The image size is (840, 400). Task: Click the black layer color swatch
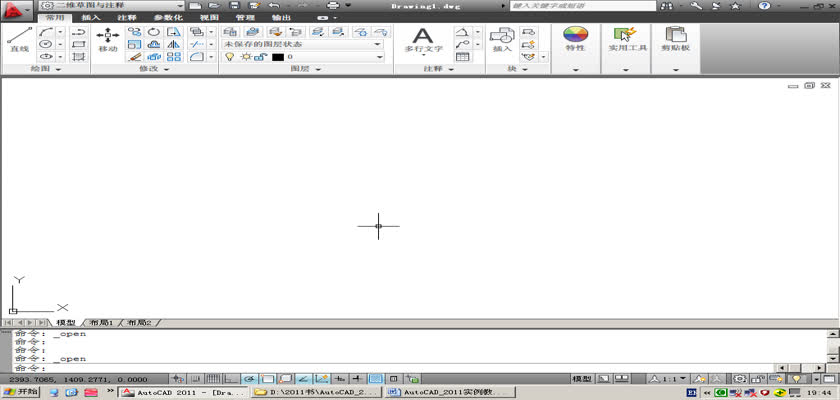(278, 57)
